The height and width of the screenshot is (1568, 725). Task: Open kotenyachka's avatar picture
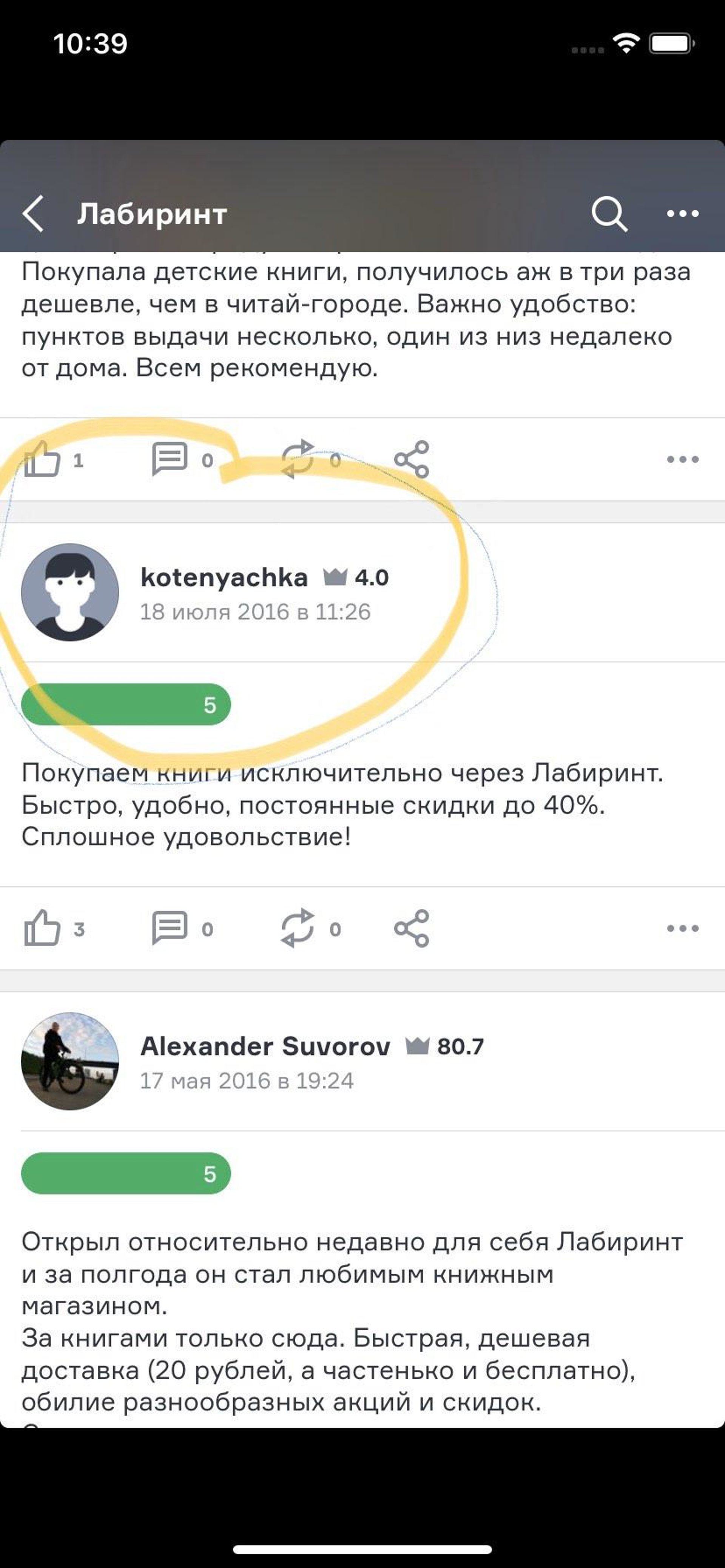point(70,592)
